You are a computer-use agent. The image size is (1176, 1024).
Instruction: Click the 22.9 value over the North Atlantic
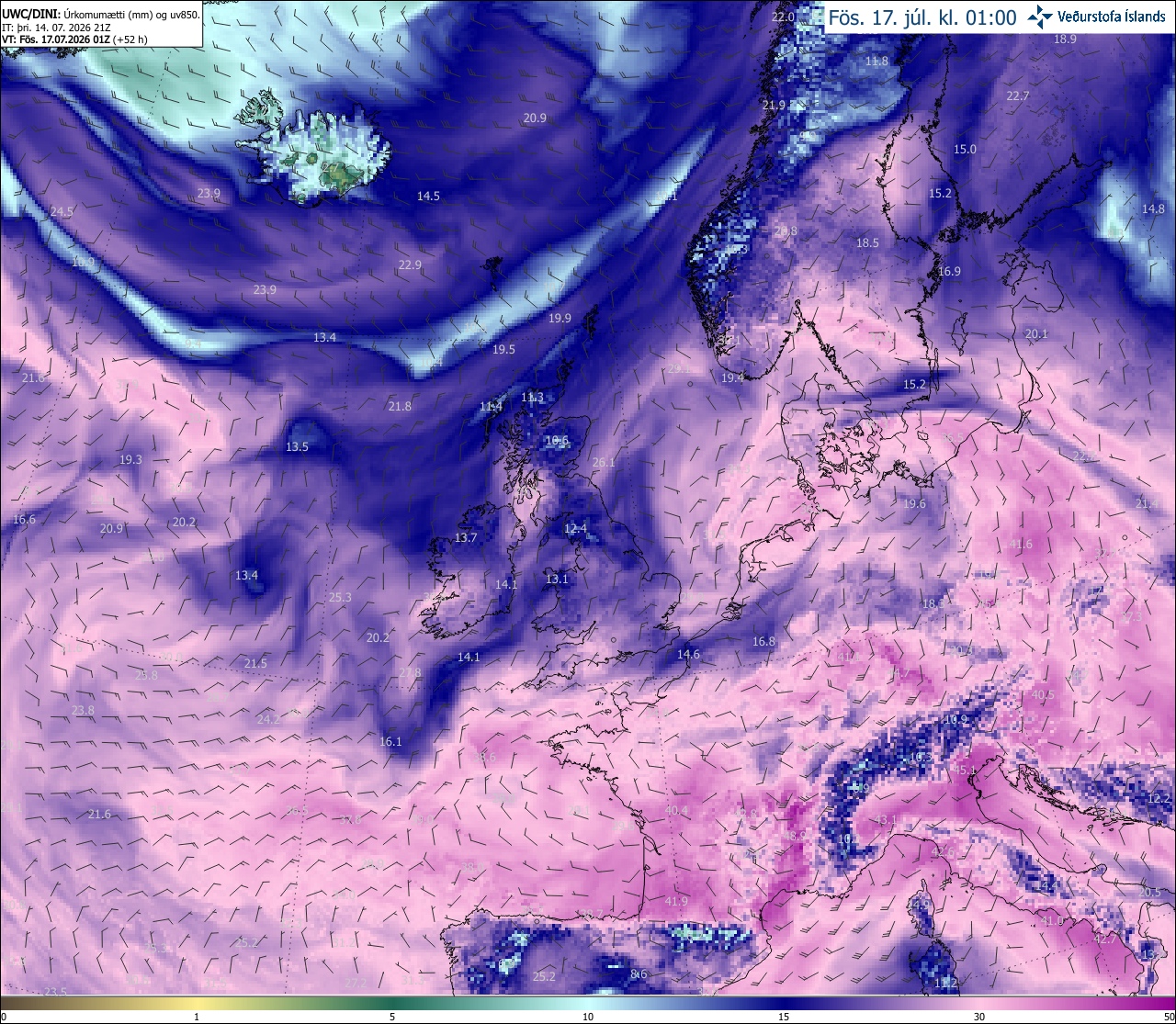[410, 265]
